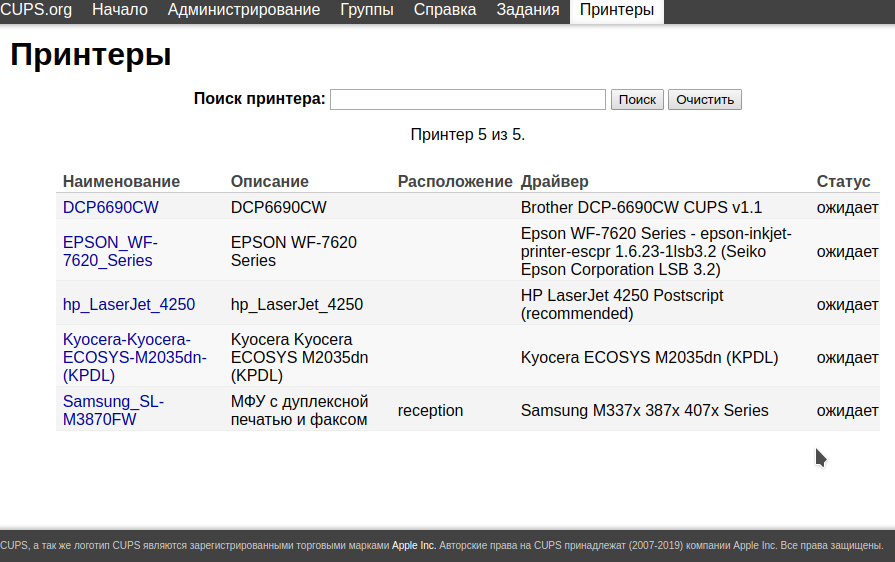Click the ожидает status in the EPSON row
895x562 pixels.
pyautogui.click(x=847, y=251)
